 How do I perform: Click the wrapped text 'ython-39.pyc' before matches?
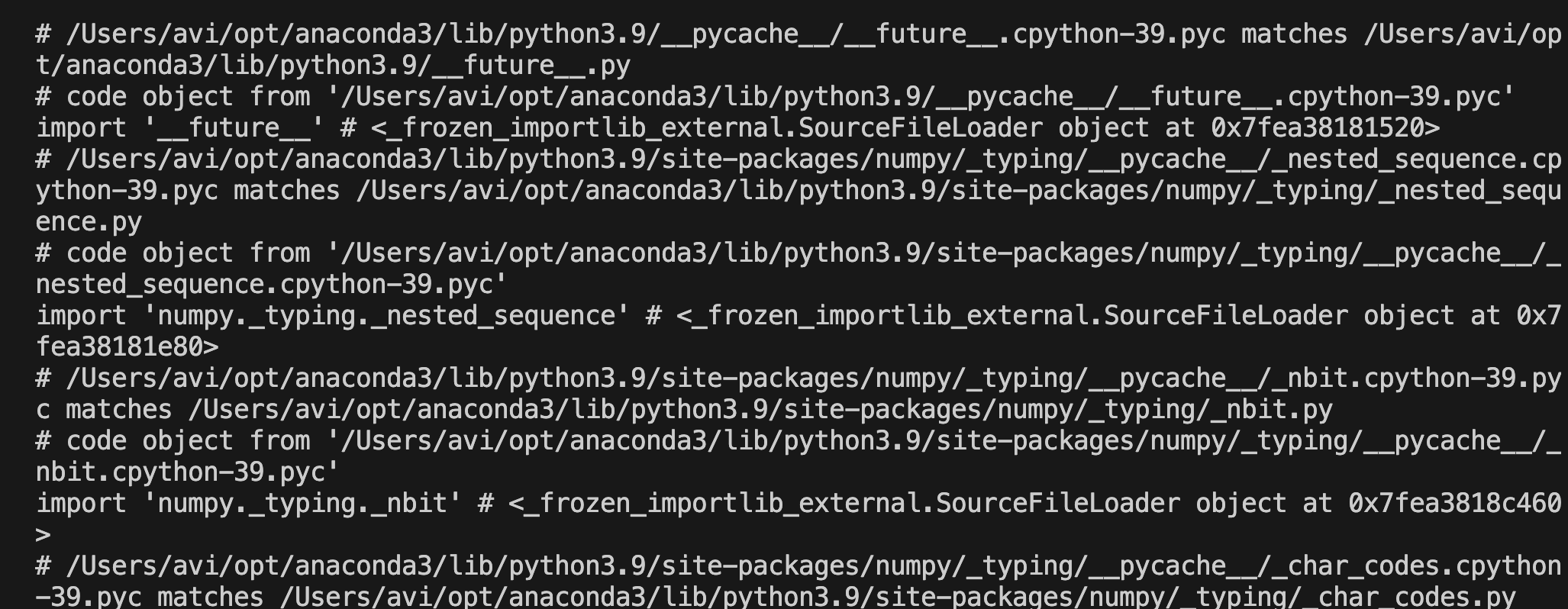[x=127, y=191]
